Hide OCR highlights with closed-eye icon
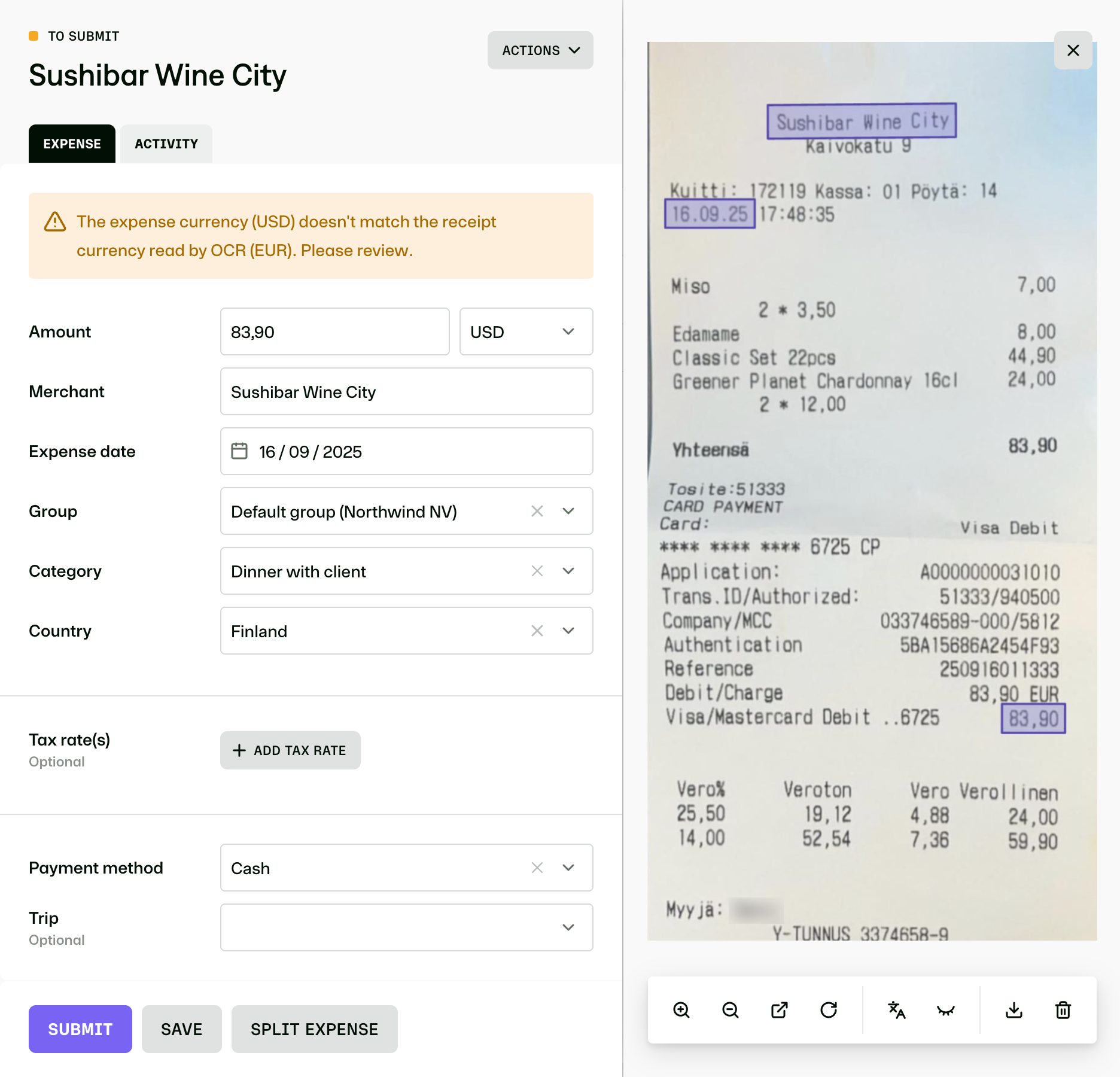 click(946, 1010)
